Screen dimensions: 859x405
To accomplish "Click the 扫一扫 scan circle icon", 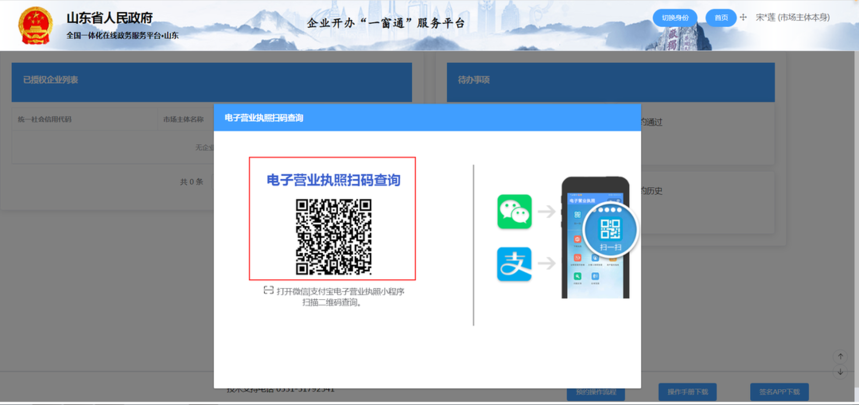I will (610, 231).
